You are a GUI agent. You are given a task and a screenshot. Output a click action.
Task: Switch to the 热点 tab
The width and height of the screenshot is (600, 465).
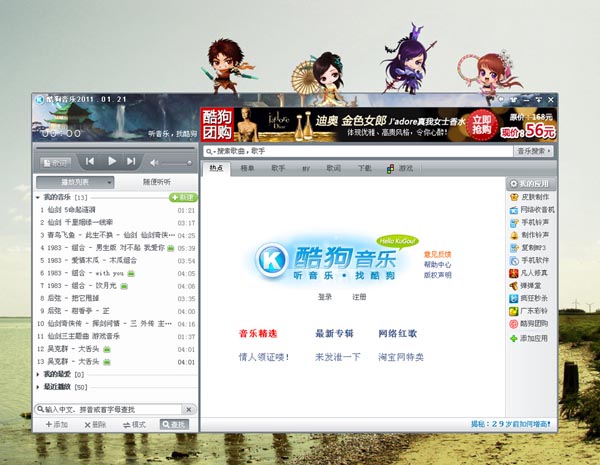coord(216,168)
